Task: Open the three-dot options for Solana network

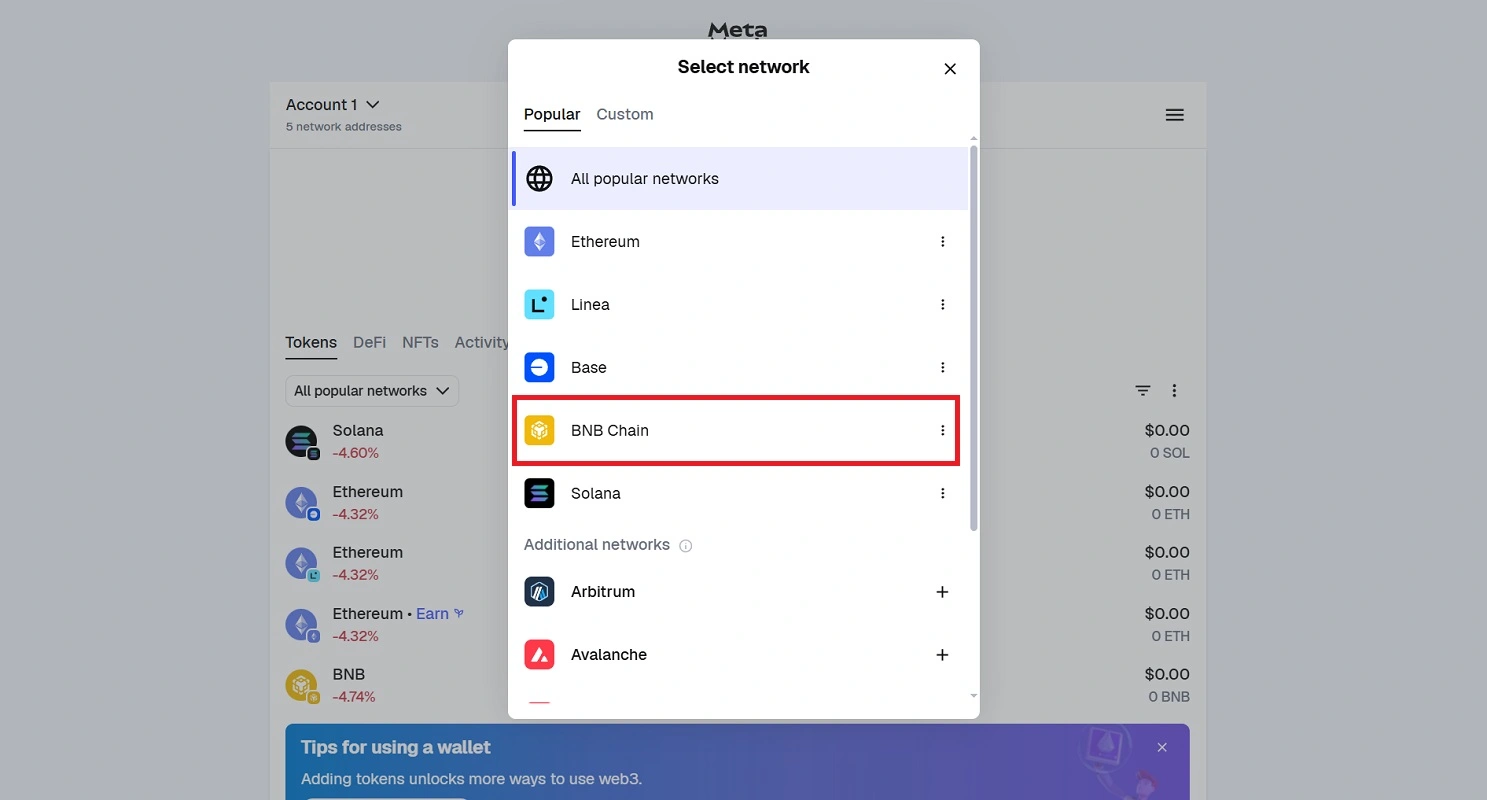Action: 942,494
